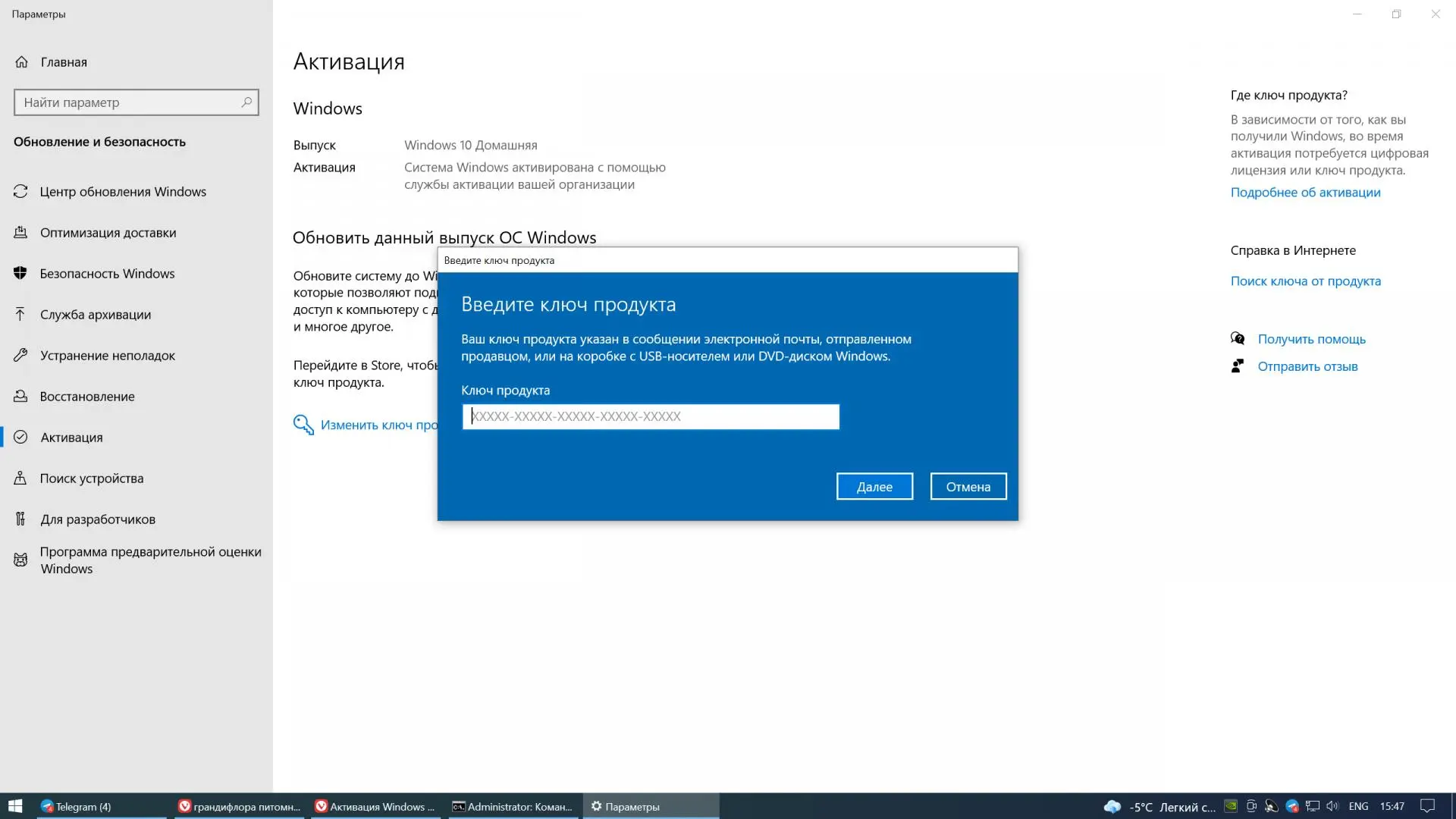Open Поиск ключа от продукта link
This screenshot has width=1456, height=819.
coord(1305,281)
